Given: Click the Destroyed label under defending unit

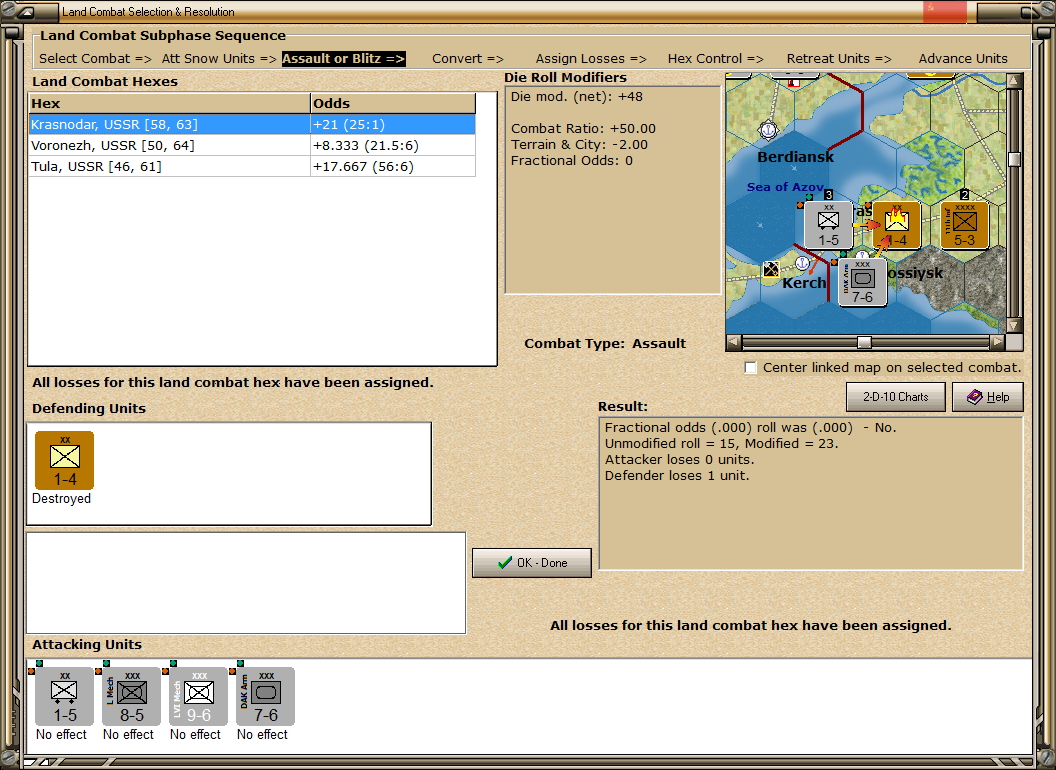Looking at the screenshot, I should coord(61,499).
